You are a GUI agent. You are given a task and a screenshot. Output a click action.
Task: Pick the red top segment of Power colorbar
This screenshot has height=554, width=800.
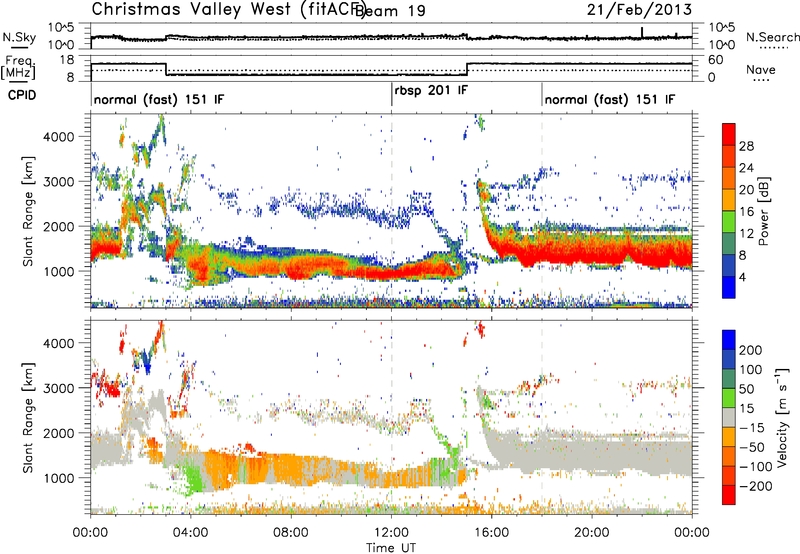(x=729, y=134)
